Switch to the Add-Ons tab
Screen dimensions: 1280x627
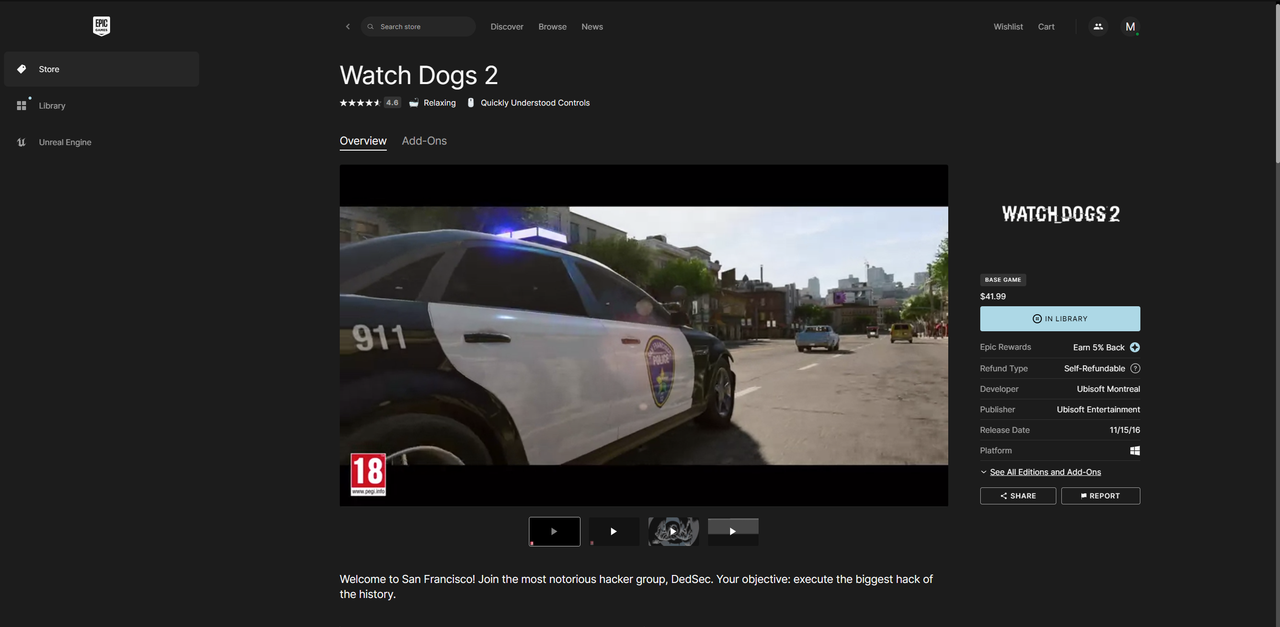(424, 141)
